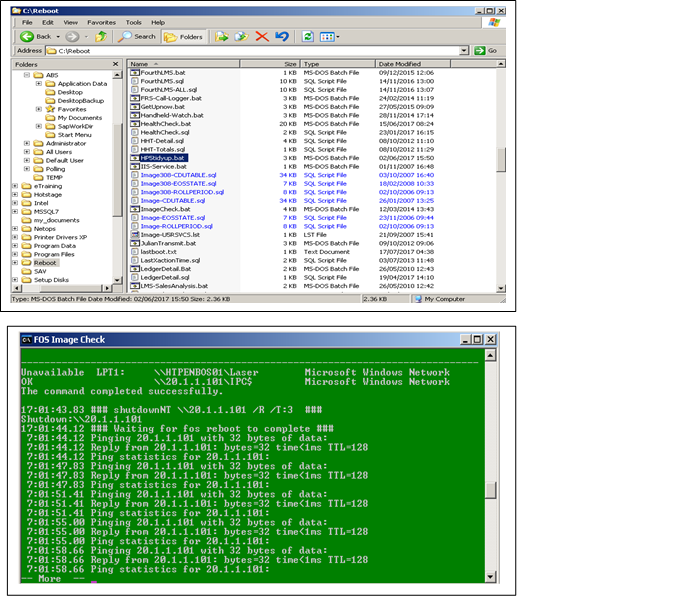Open the Favorites menu
This screenshot has width=683, height=599.
[x=100, y=21]
